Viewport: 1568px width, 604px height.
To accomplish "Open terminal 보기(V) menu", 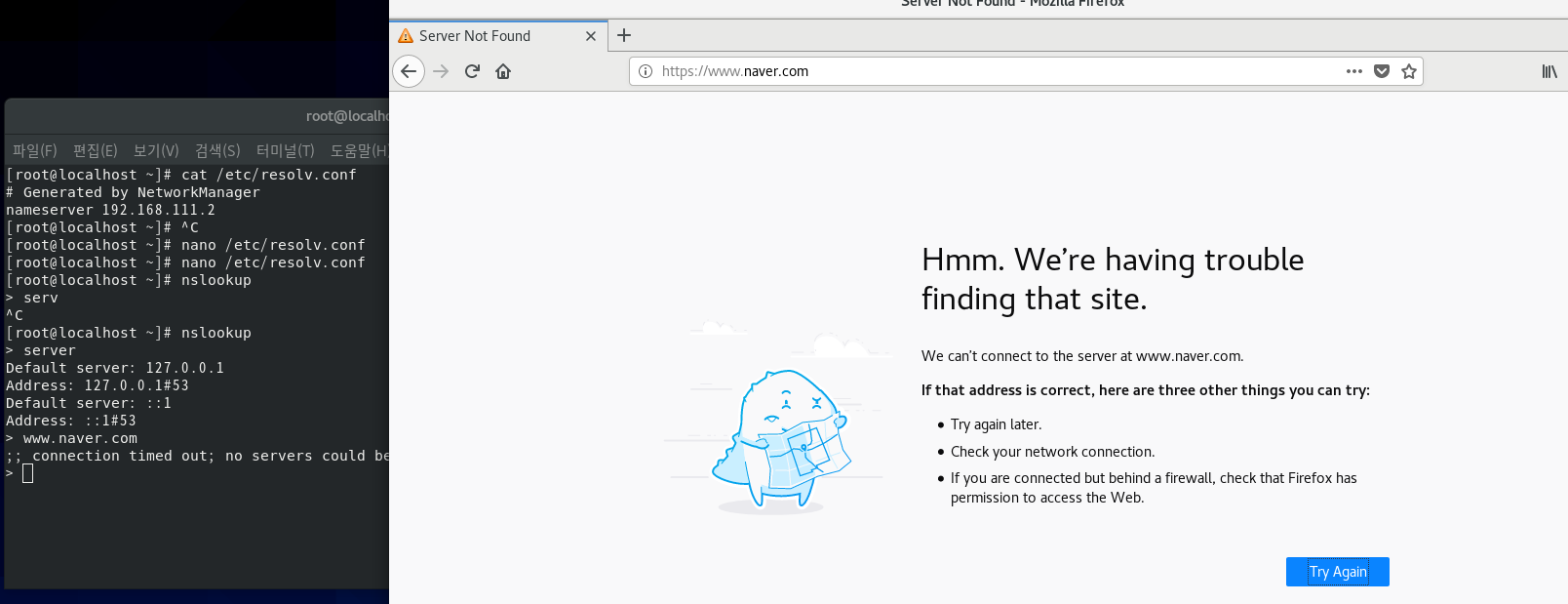I will 156,150.
